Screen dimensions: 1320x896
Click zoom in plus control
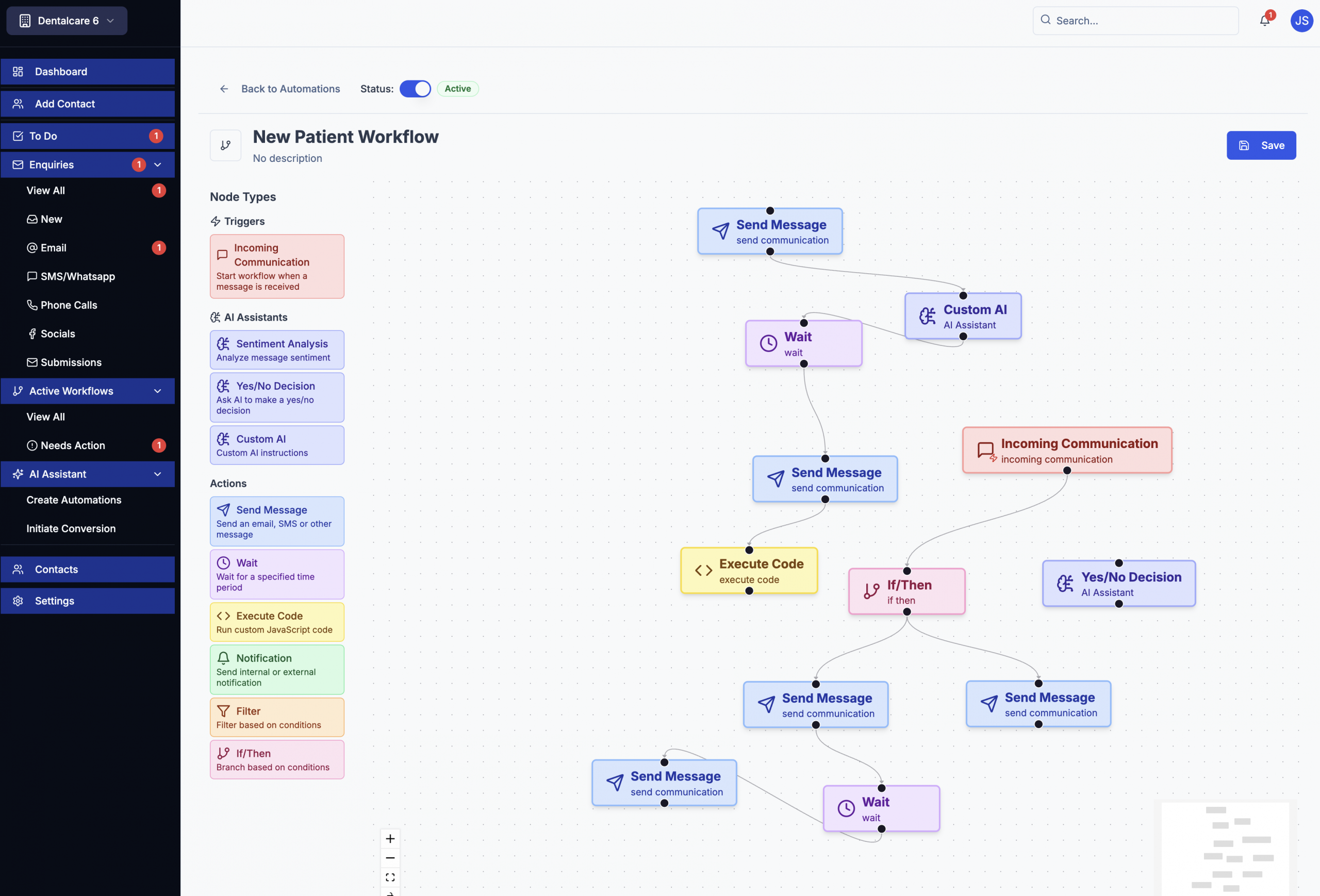click(390, 839)
